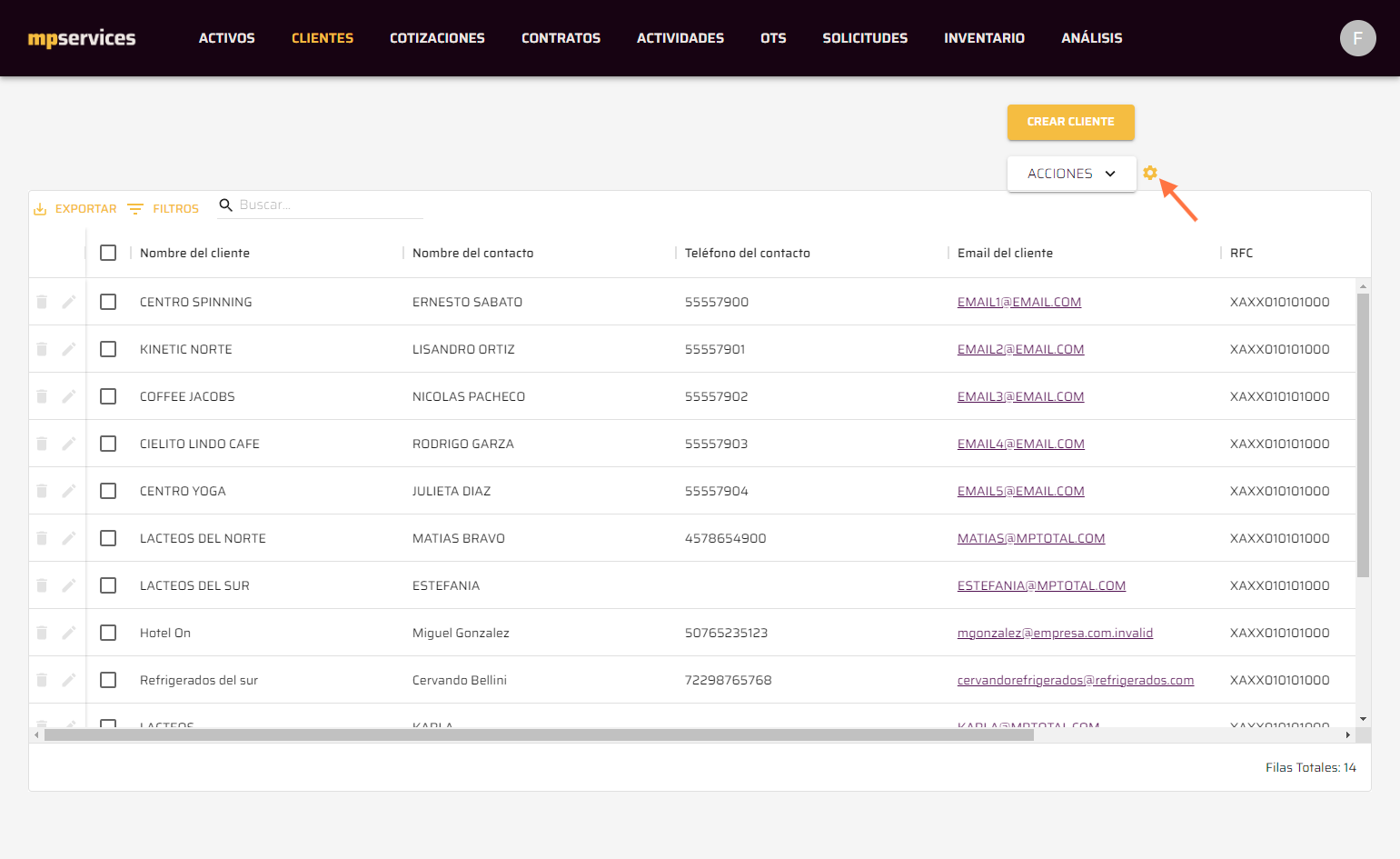Open the MATIAS@MPTOTAL.COM link
Image resolution: width=1400 pixels, height=859 pixels.
(1031, 538)
